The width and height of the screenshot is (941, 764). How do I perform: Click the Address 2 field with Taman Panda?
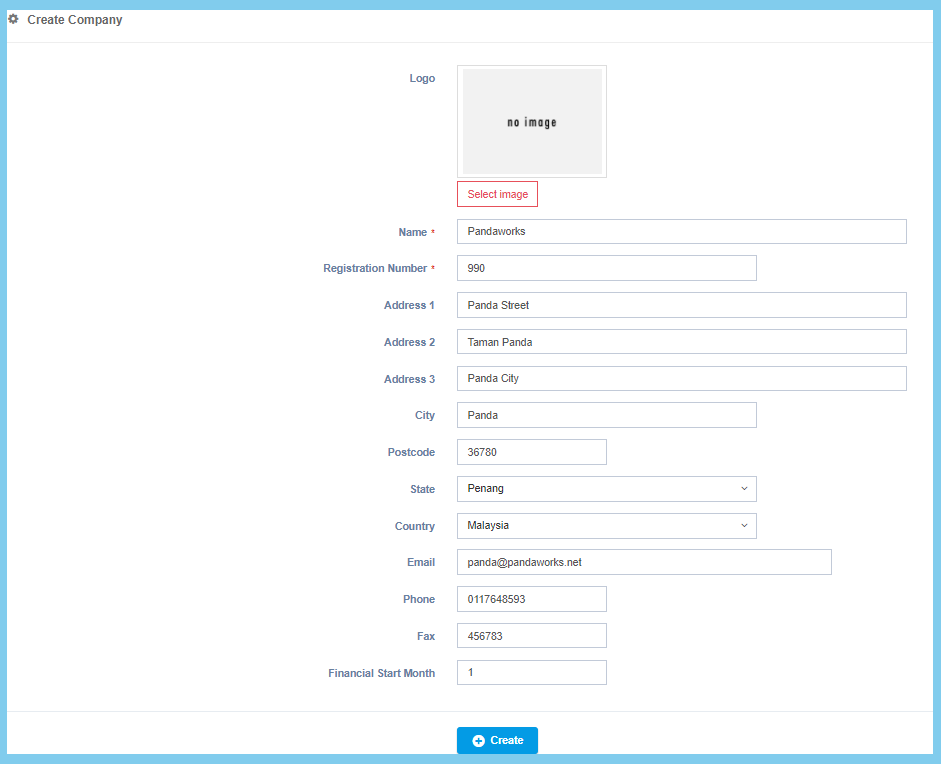(681, 342)
